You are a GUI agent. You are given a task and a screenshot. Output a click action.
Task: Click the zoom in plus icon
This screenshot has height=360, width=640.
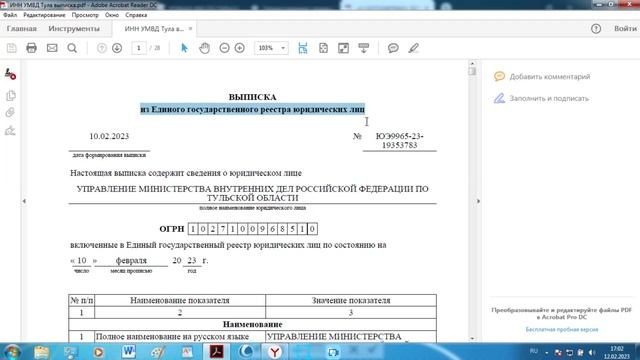pyautogui.click(x=240, y=48)
